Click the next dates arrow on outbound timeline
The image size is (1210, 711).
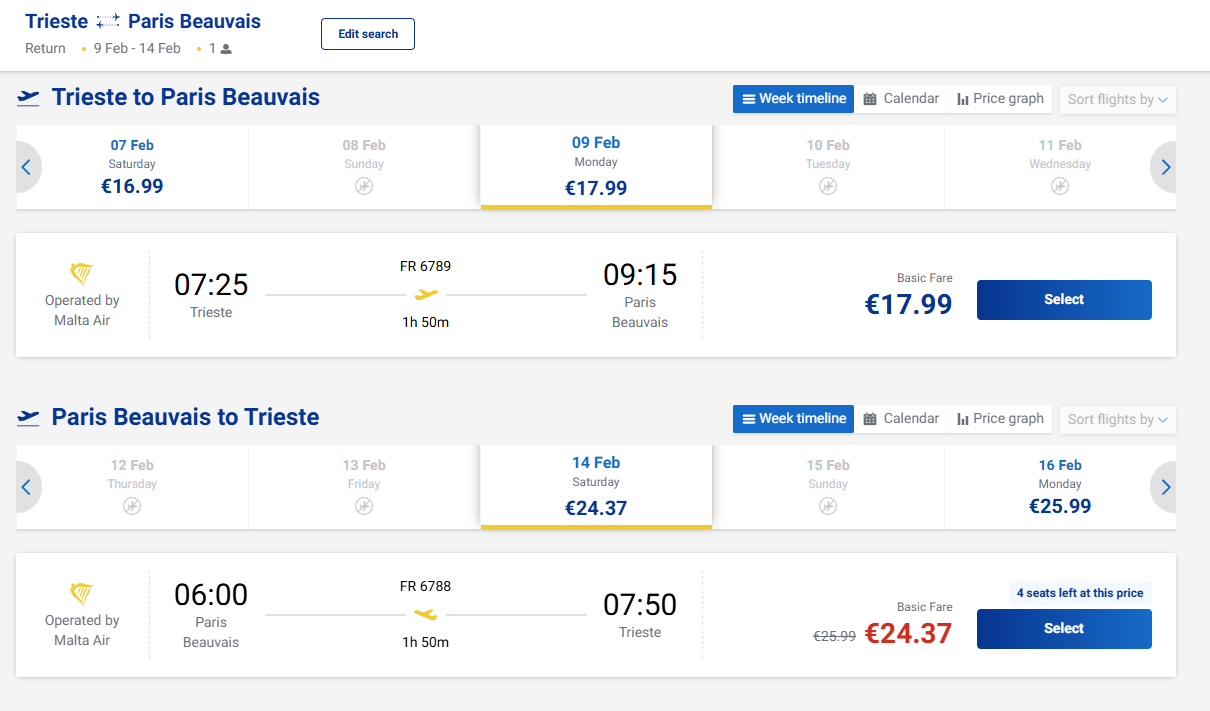coord(1164,168)
